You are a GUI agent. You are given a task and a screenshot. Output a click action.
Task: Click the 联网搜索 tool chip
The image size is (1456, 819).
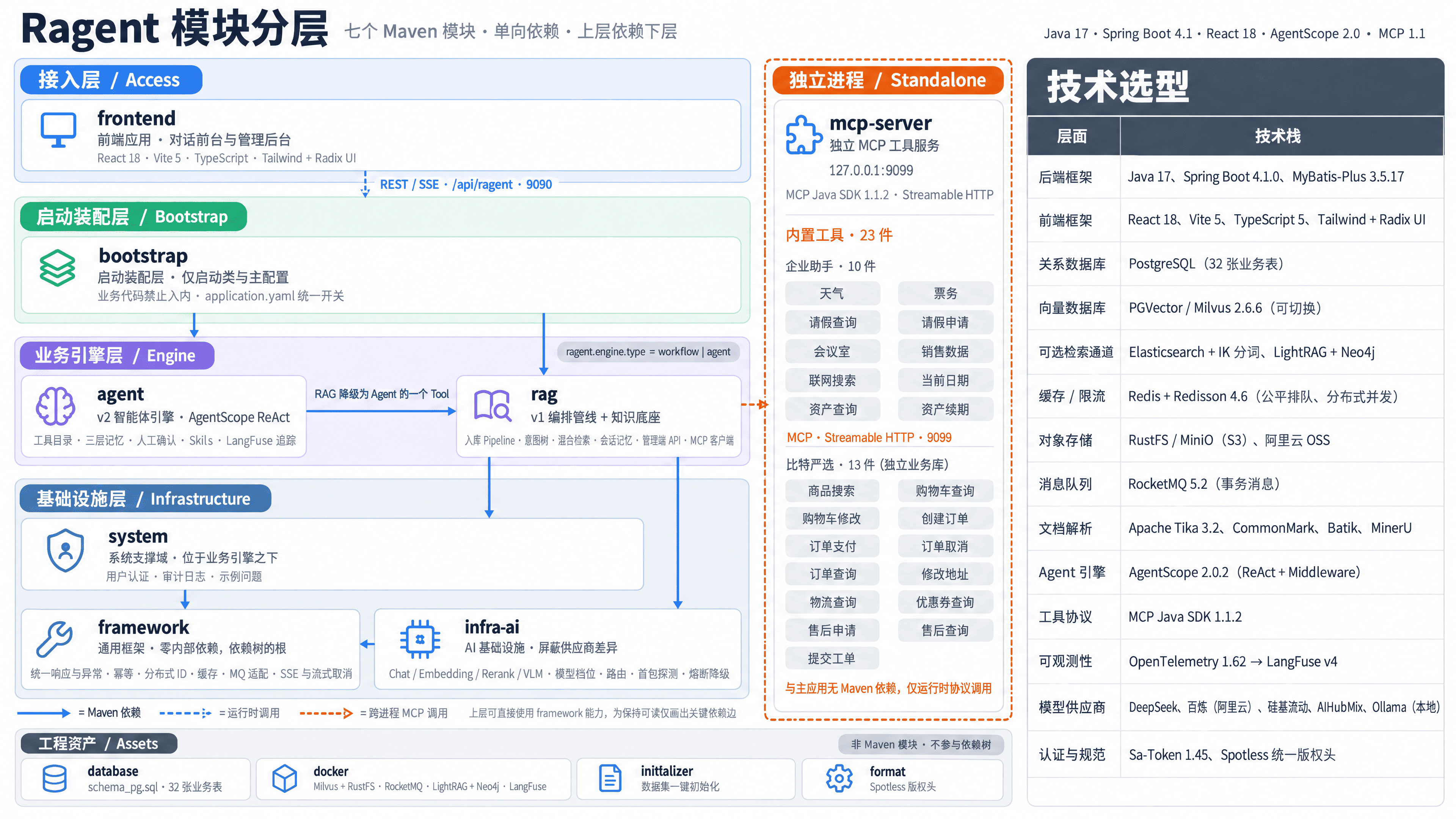[832, 380]
